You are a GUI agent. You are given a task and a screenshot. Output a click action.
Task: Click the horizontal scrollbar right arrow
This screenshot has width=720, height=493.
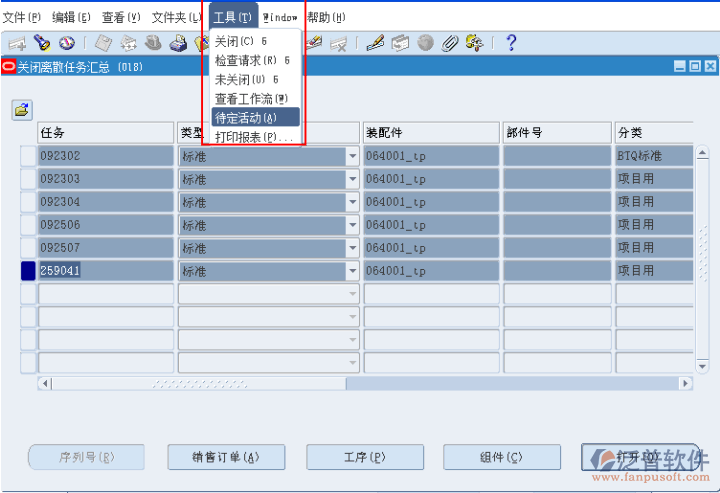(685, 383)
